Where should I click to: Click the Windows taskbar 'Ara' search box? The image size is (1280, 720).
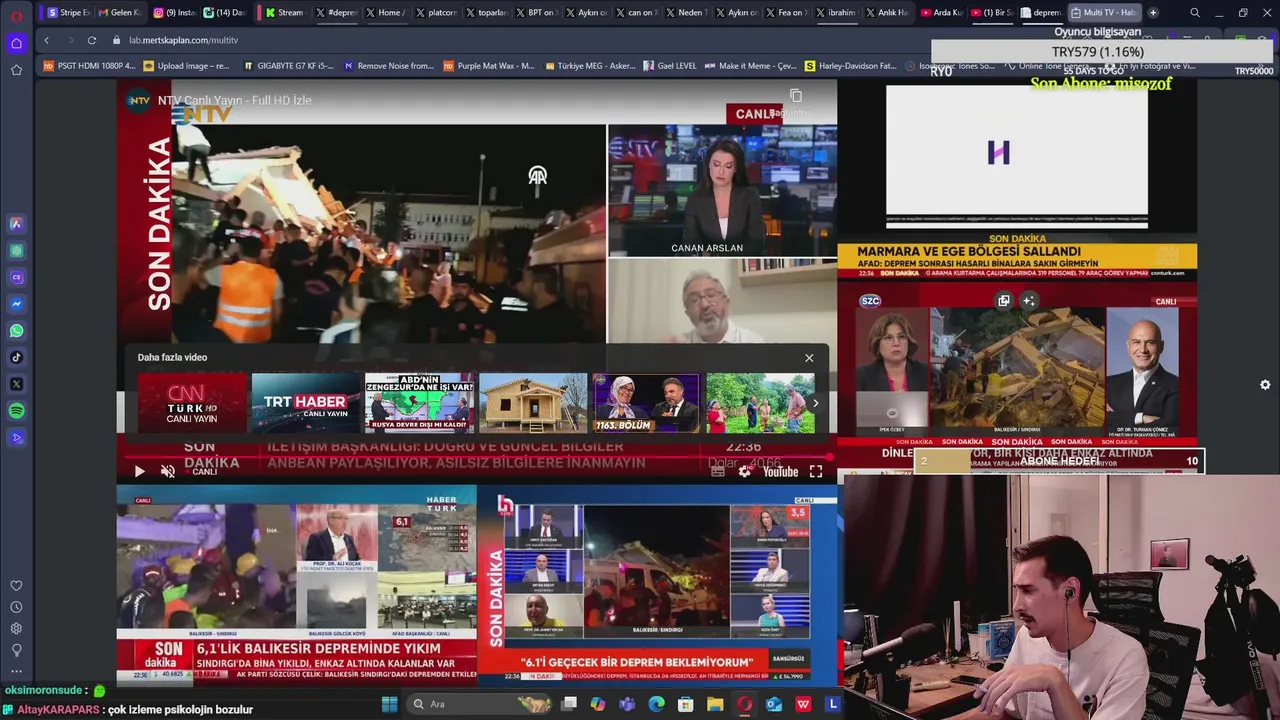[481, 704]
